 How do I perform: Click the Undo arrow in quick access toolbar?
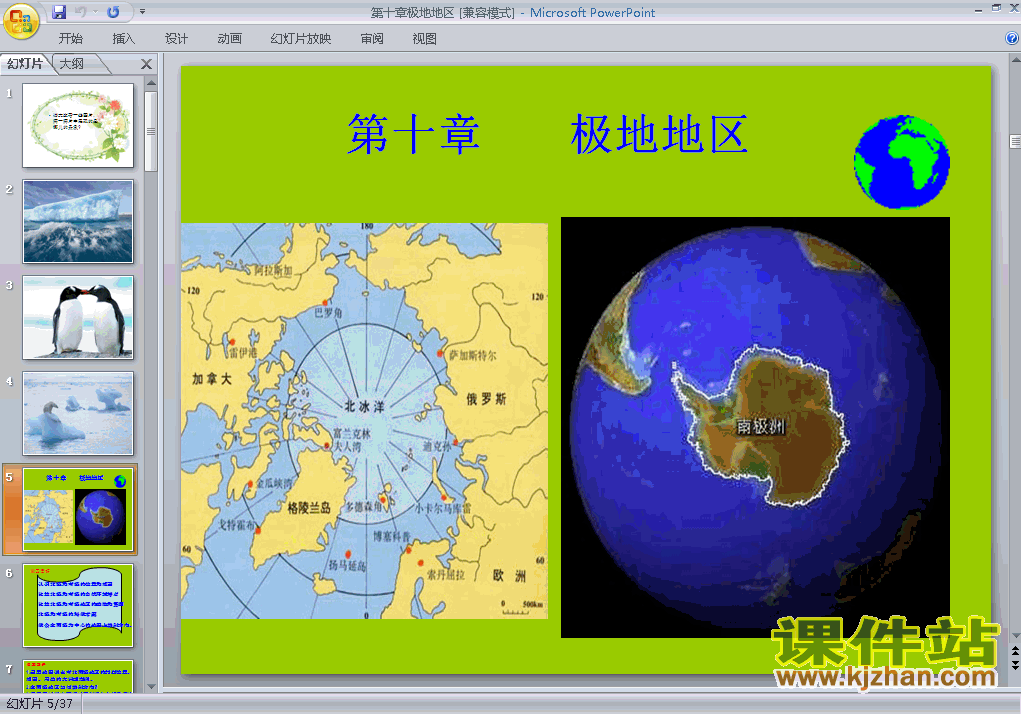coord(81,12)
